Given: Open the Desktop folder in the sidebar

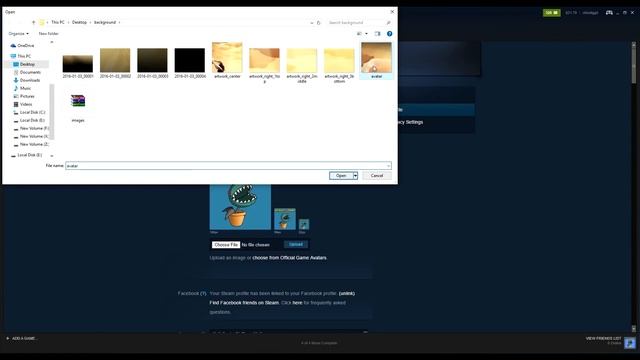Looking at the screenshot, I should click(x=27, y=64).
